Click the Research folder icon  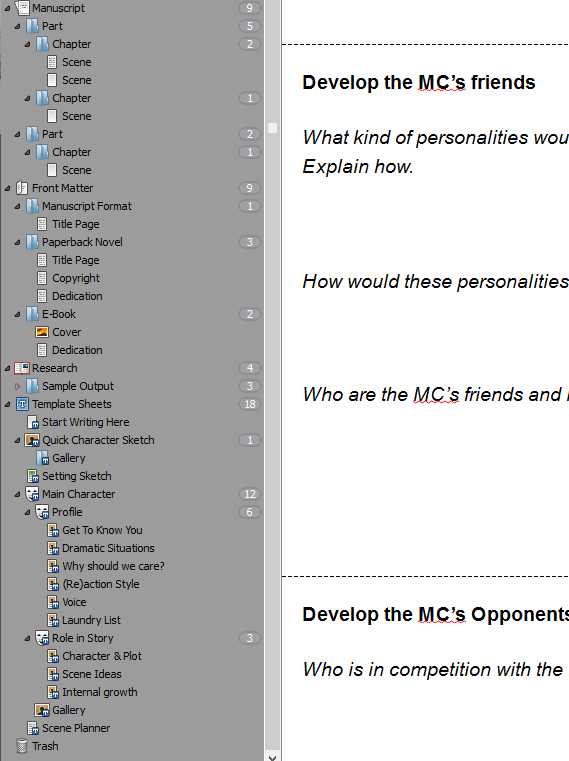click(x=22, y=368)
